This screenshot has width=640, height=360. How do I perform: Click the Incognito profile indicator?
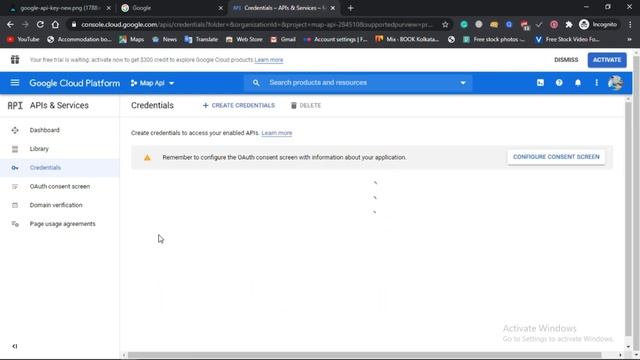pos(598,24)
